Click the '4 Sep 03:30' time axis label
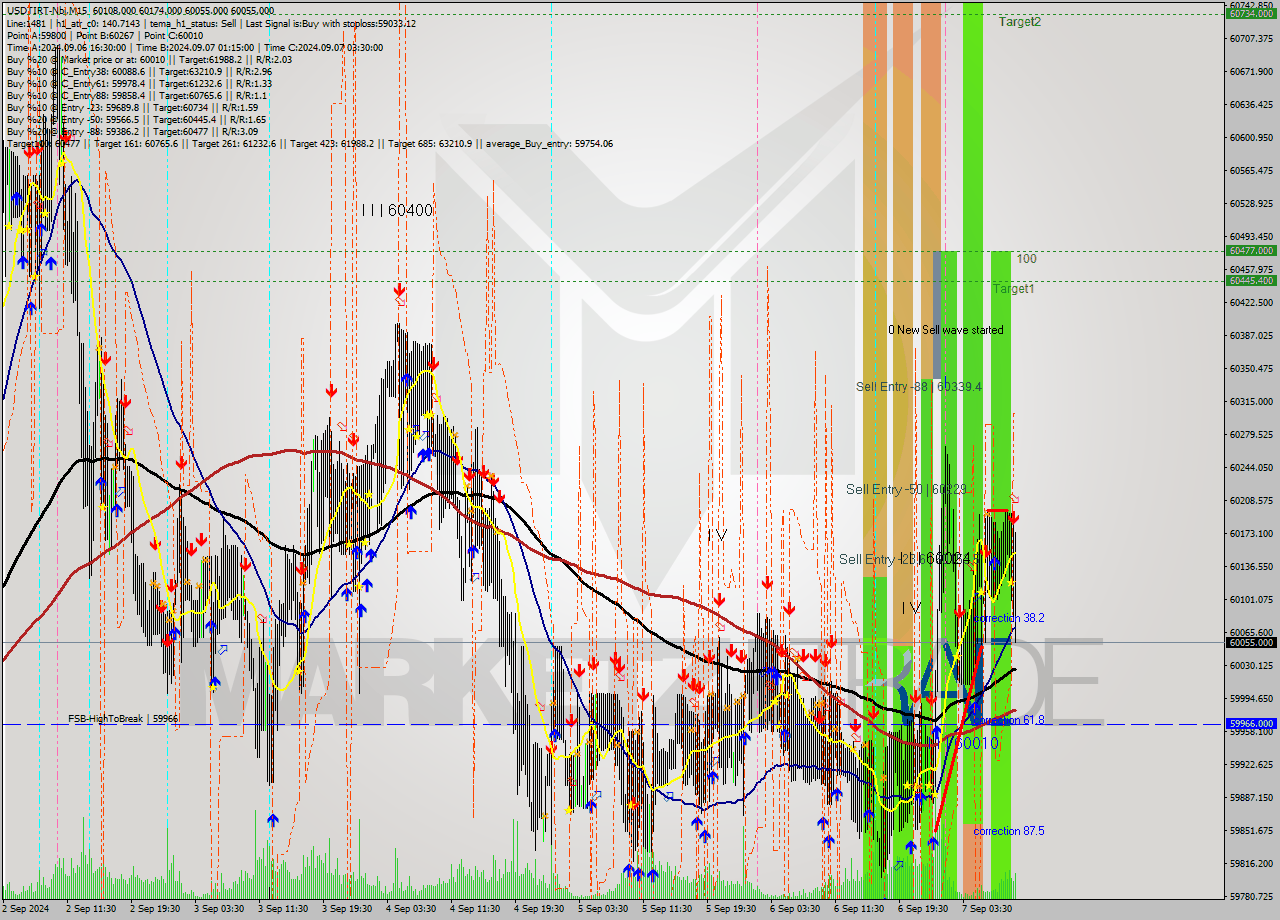The width and height of the screenshot is (1280, 920). point(410,909)
